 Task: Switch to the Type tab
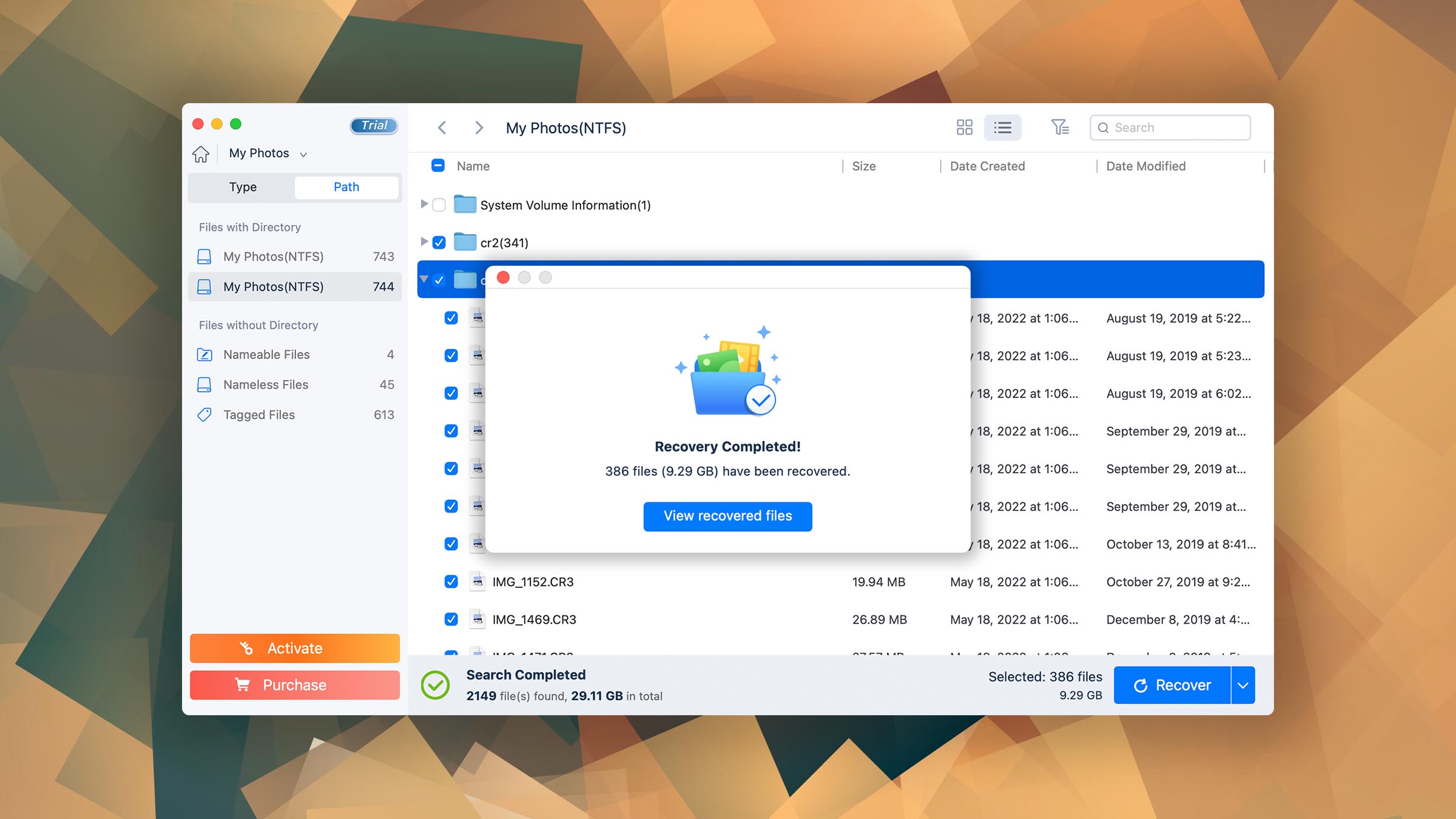243,187
